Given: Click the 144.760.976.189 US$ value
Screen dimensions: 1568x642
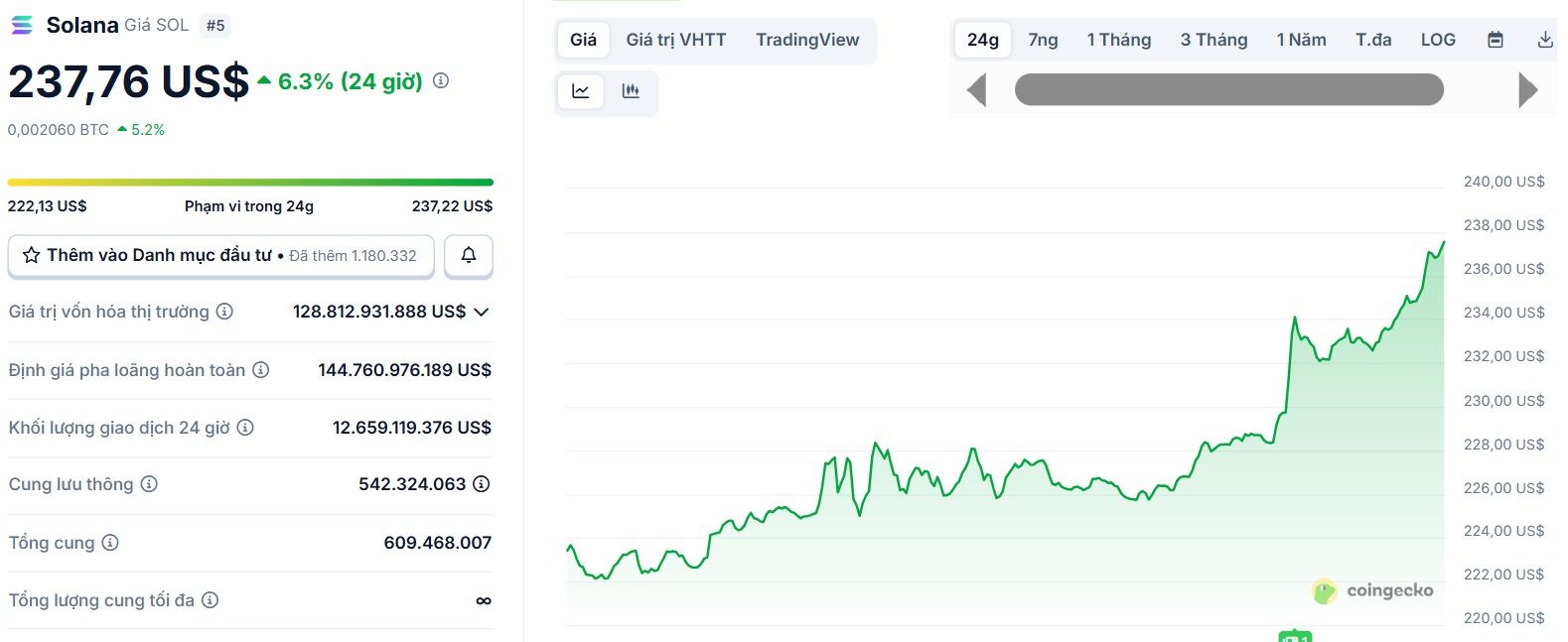Looking at the screenshot, I should pyautogui.click(x=405, y=370).
